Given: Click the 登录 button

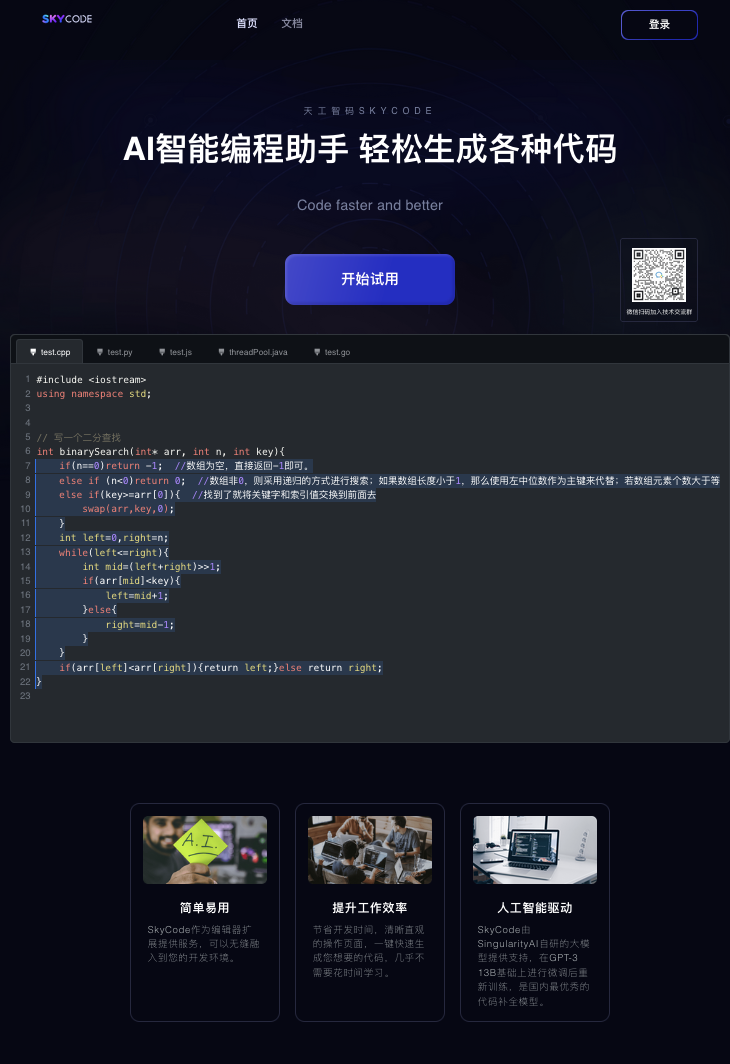Looking at the screenshot, I should (659, 24).
